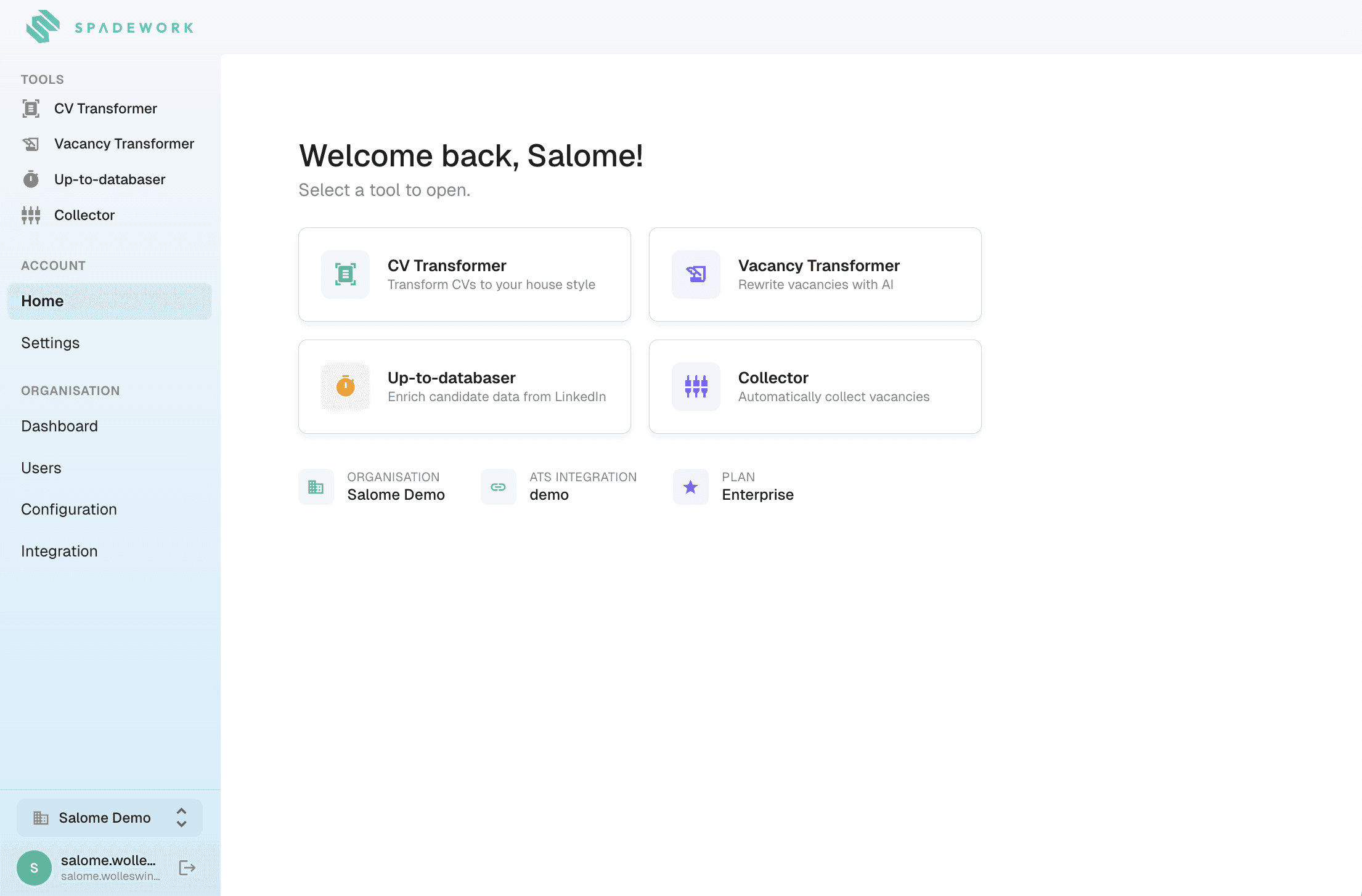1362x896 pixels.
Task: Click the purple Collector card icon
Action: pyautogui.click(x=696, y=386)
